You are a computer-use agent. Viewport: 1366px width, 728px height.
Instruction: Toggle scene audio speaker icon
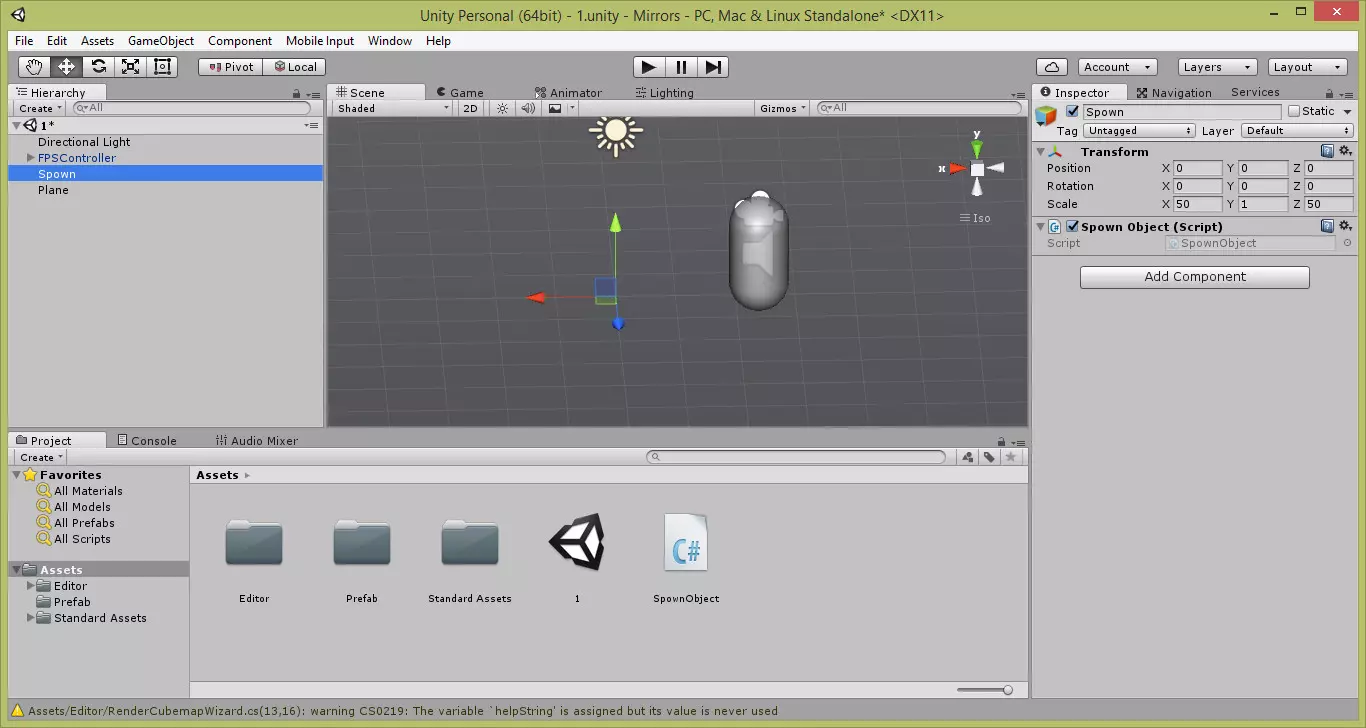(528, 108)
